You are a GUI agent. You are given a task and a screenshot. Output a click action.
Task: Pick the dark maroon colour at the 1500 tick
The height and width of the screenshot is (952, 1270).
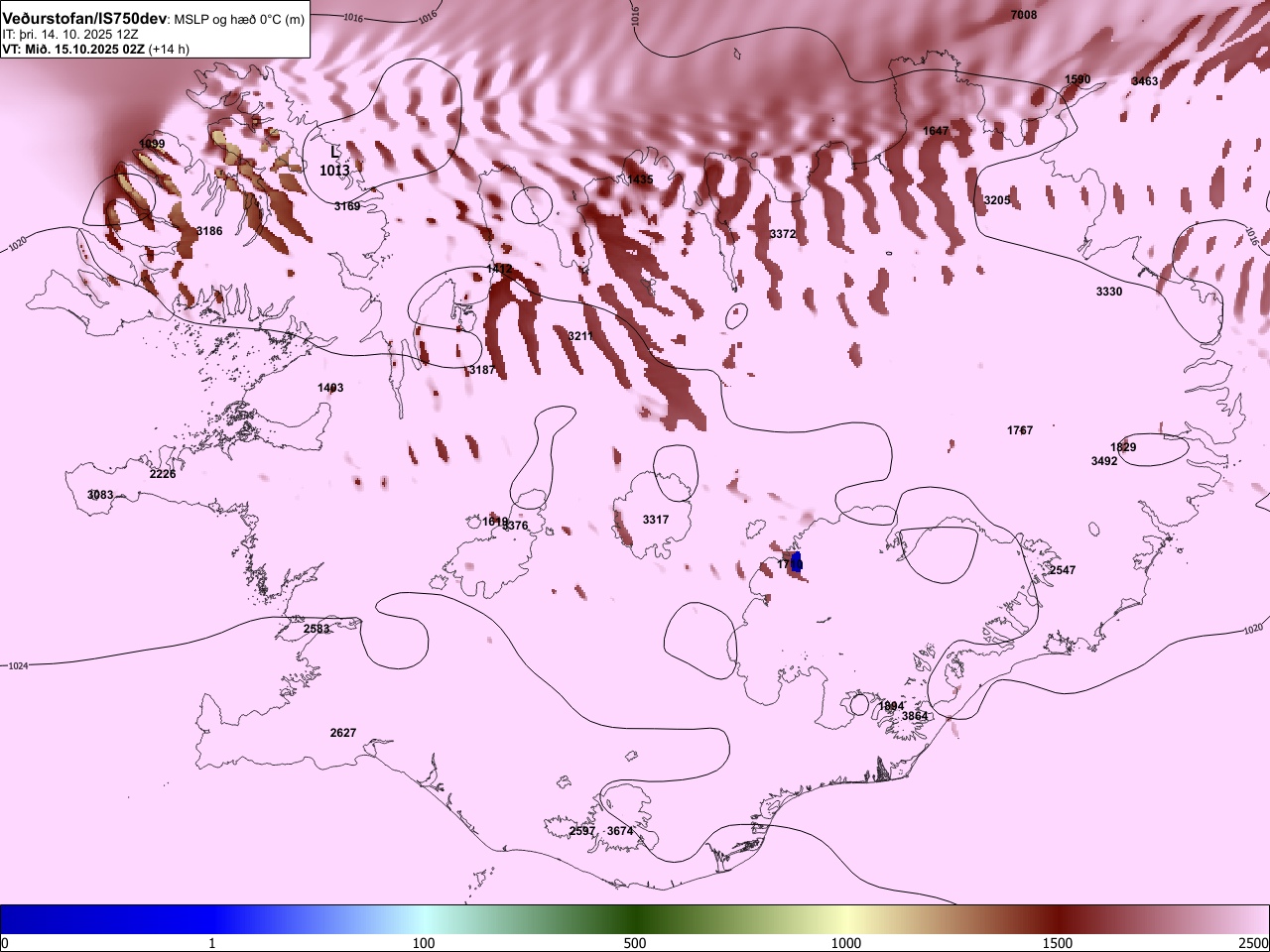(1058, 919)
